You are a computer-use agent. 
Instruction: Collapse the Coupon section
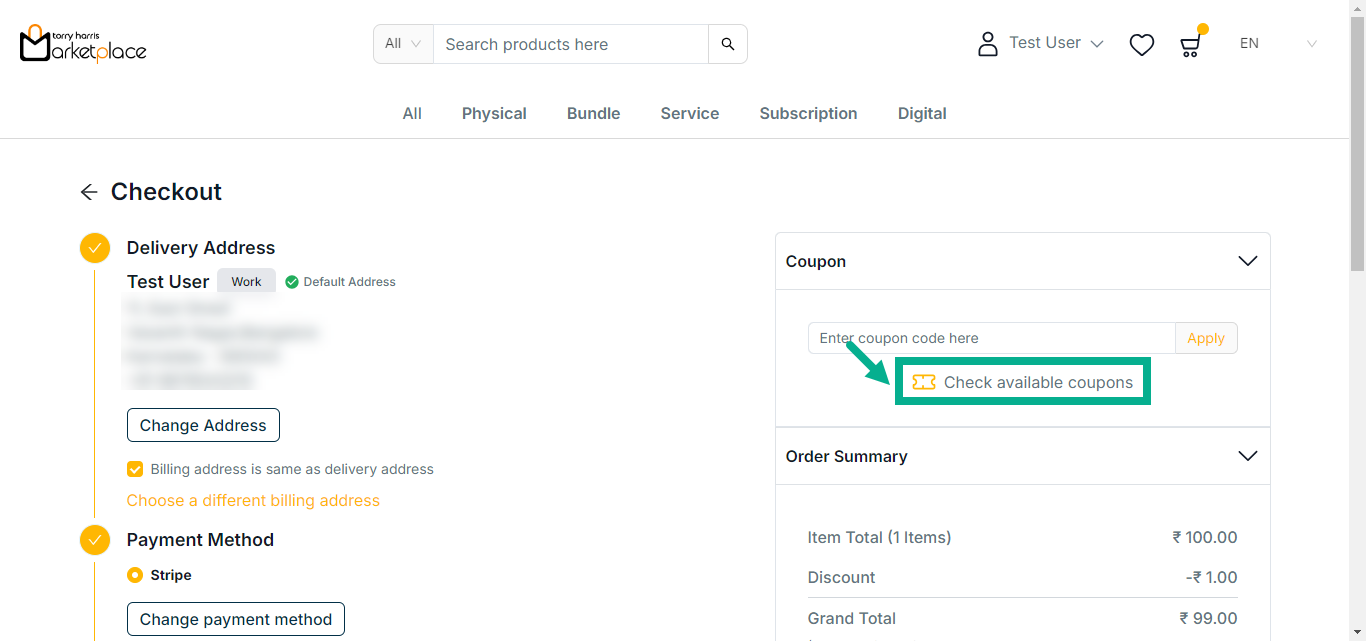tap(1247, 261)
